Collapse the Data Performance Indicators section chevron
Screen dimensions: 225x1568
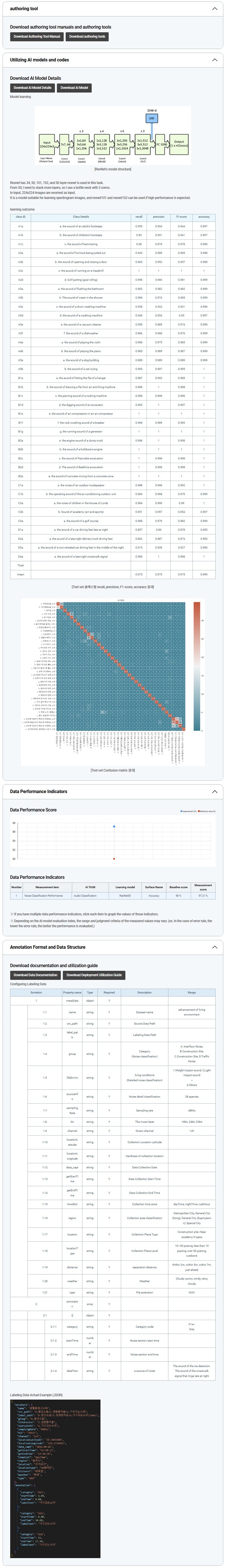214,791
